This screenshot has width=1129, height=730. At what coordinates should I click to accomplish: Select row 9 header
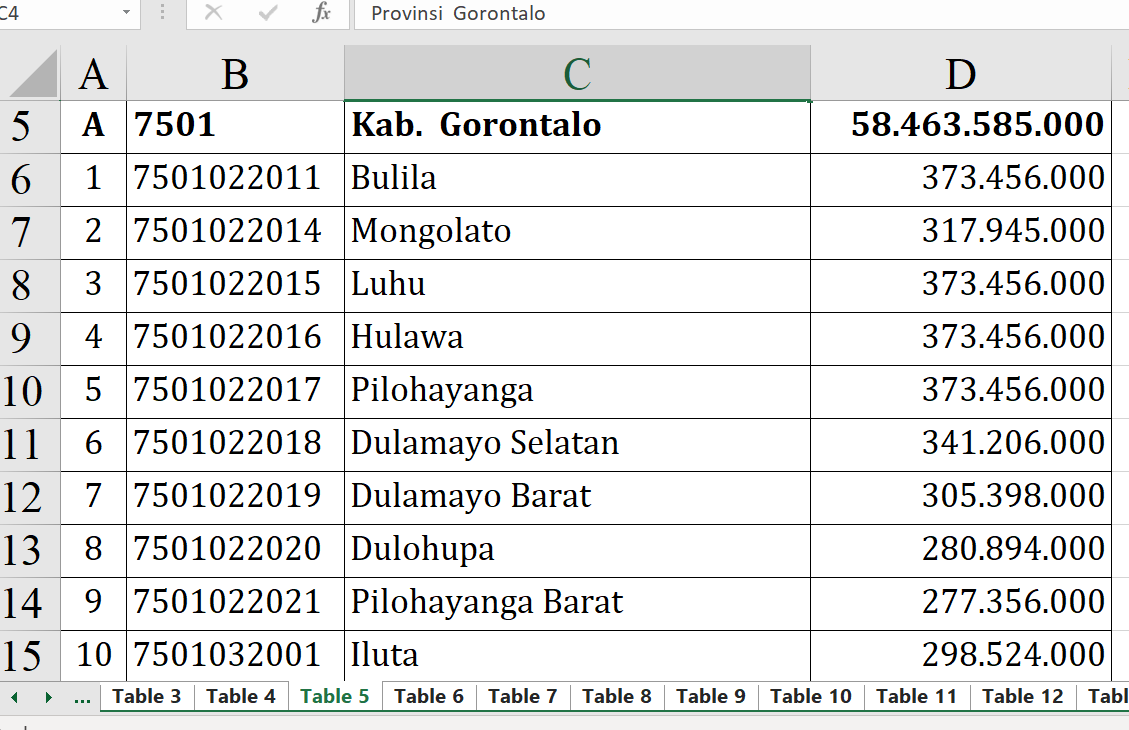(x=21, y=338)
